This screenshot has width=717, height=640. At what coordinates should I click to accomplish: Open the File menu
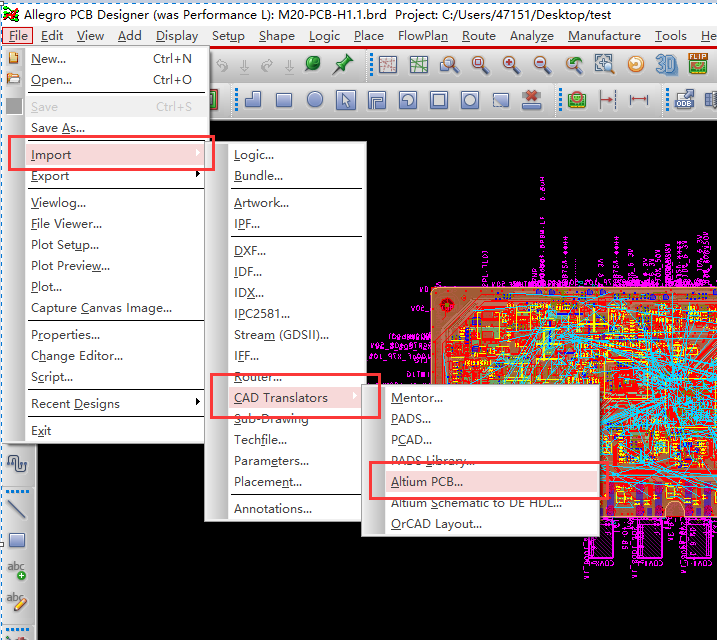18,36
